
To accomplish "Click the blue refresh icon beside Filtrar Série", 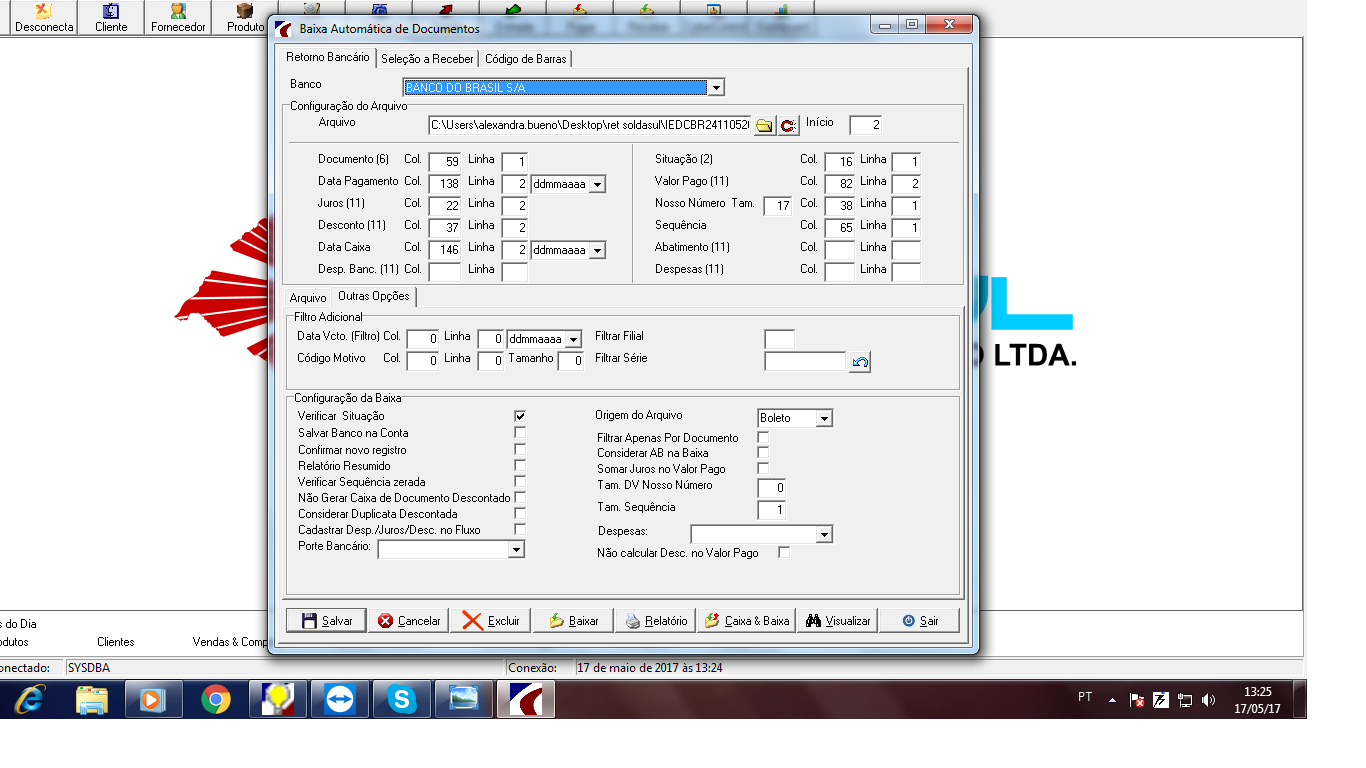I will point(860,362).
